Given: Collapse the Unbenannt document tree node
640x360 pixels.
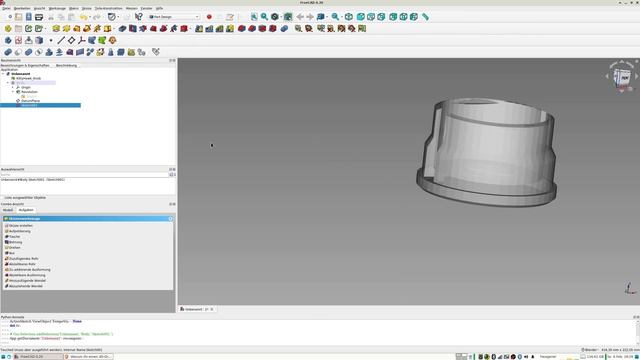Looking at the screenshot, I should (3, 74).
